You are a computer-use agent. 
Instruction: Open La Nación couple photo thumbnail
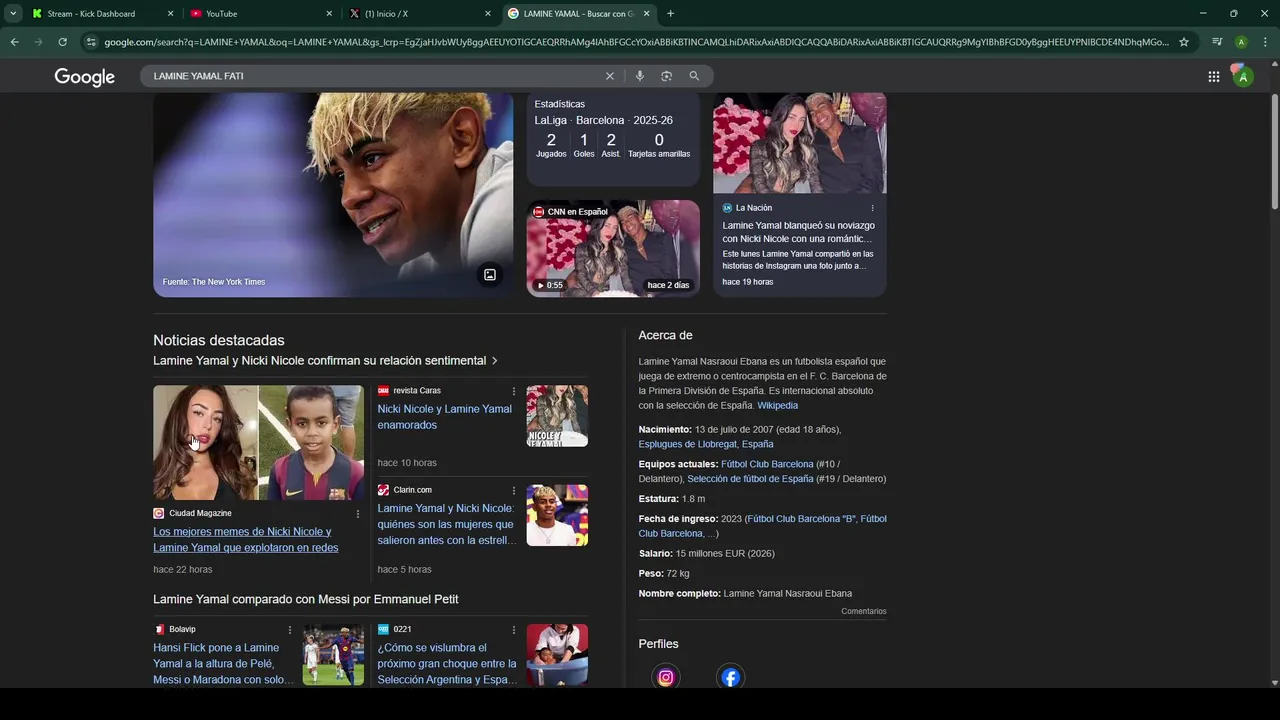pos(799,143)
